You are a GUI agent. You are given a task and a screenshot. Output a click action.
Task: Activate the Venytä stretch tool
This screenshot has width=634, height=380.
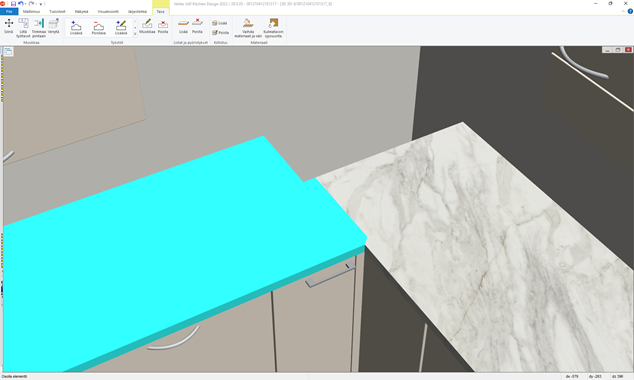coord(54,26)
